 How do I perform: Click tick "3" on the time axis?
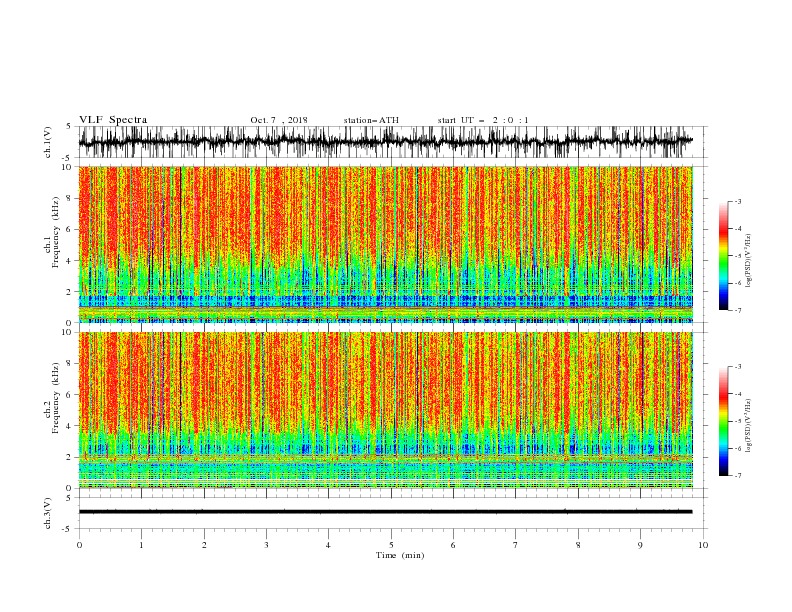tap(266, 545)
